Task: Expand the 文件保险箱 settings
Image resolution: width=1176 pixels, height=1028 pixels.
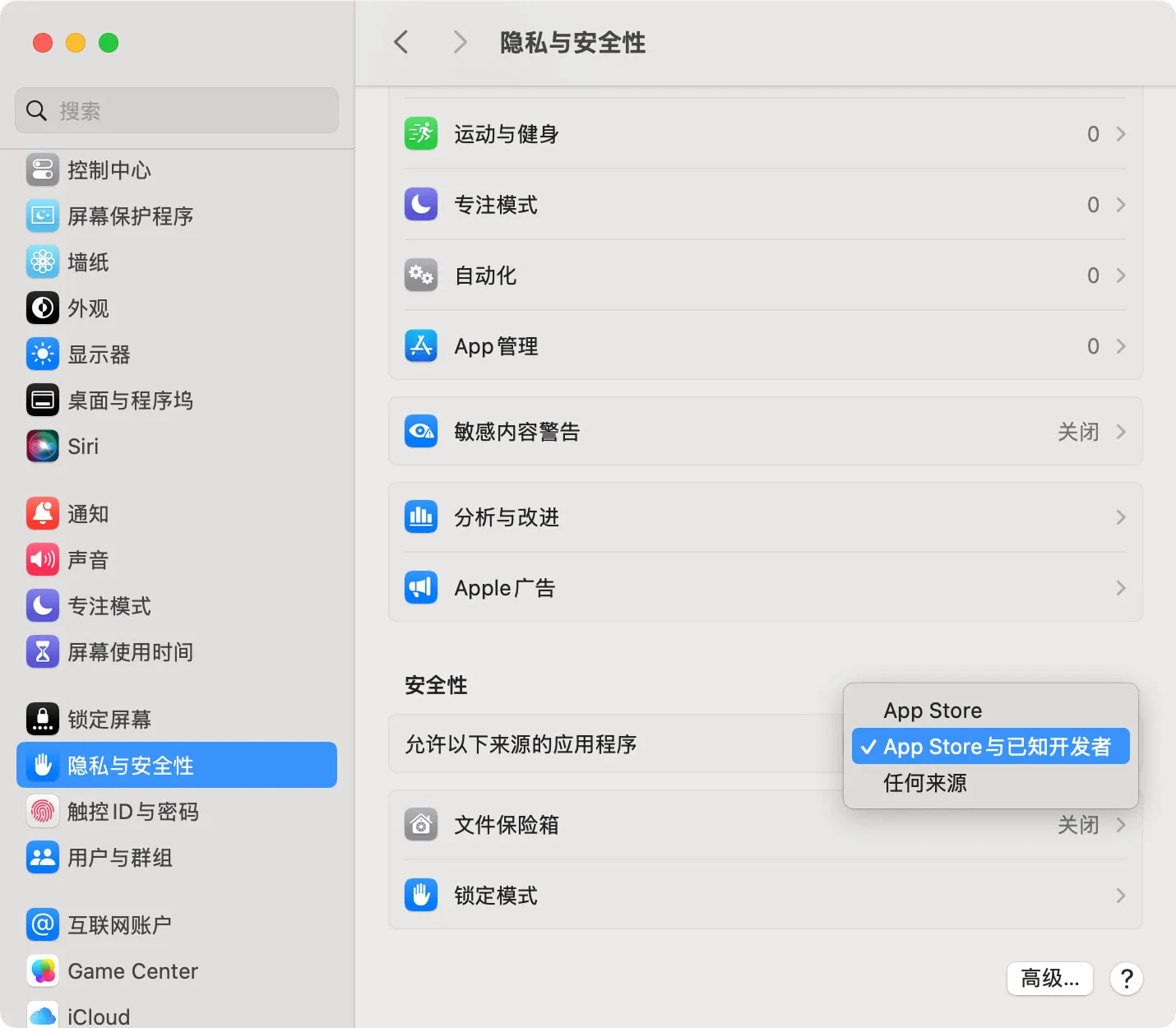Action: 1120,825
